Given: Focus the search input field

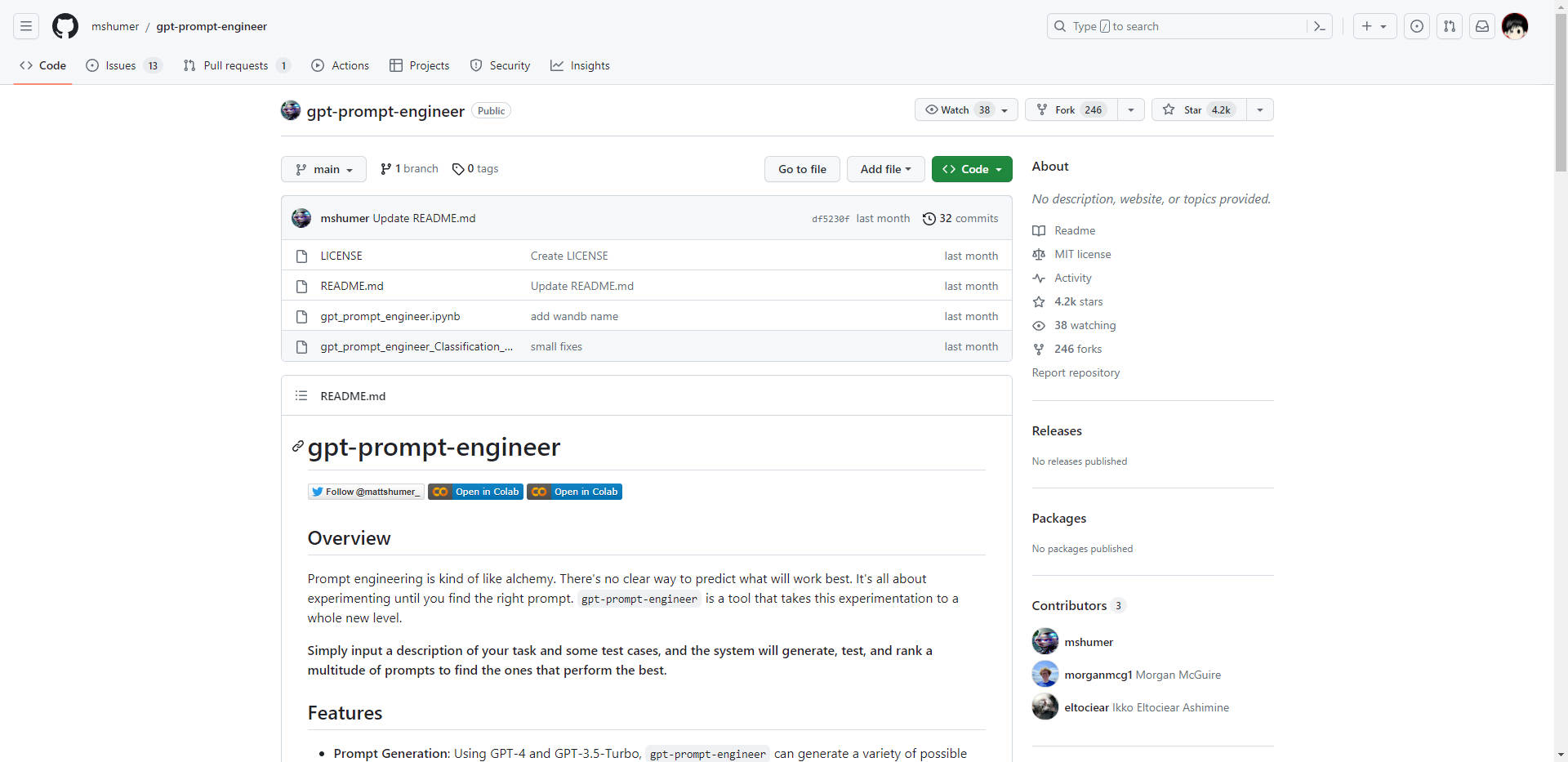Looking at the screenshot, I should 1184,26.
